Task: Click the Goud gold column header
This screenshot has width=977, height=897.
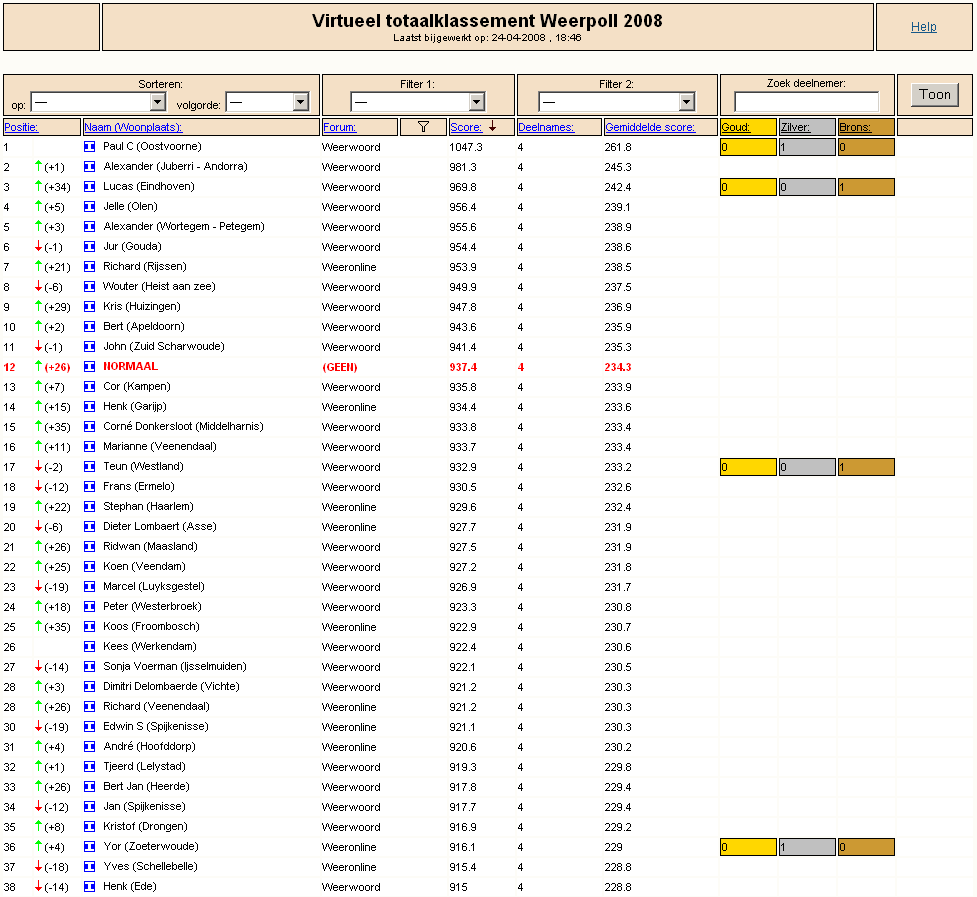Action: [x=735, y=127]
